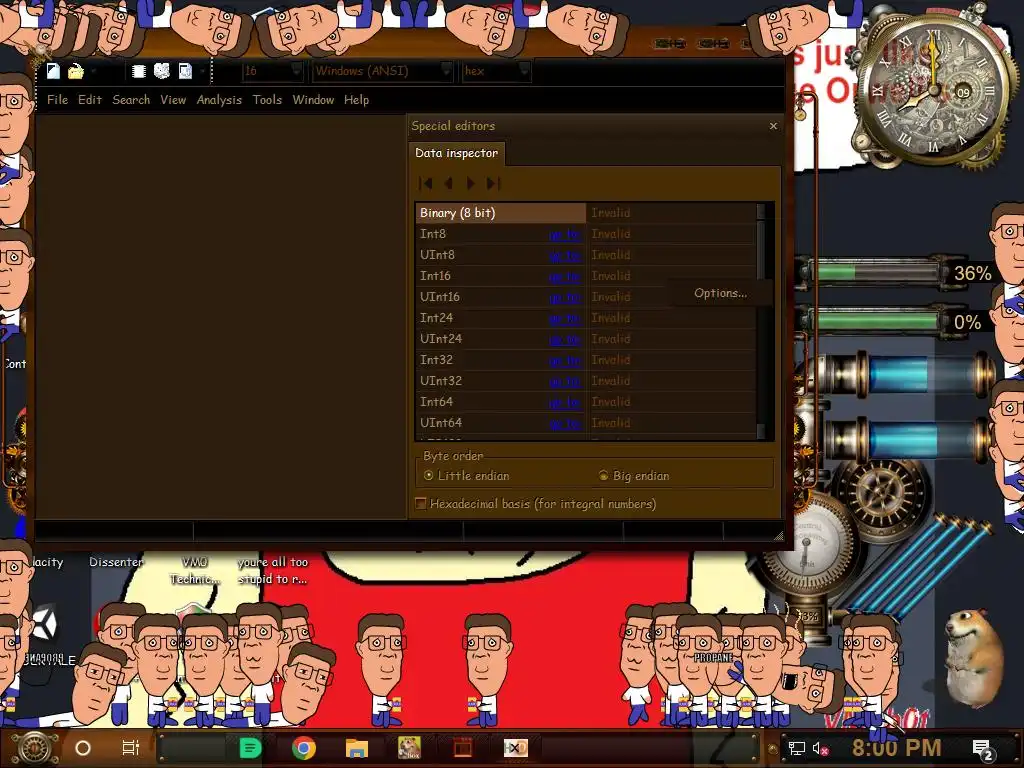Open the red window app on the taskbar

463,748
